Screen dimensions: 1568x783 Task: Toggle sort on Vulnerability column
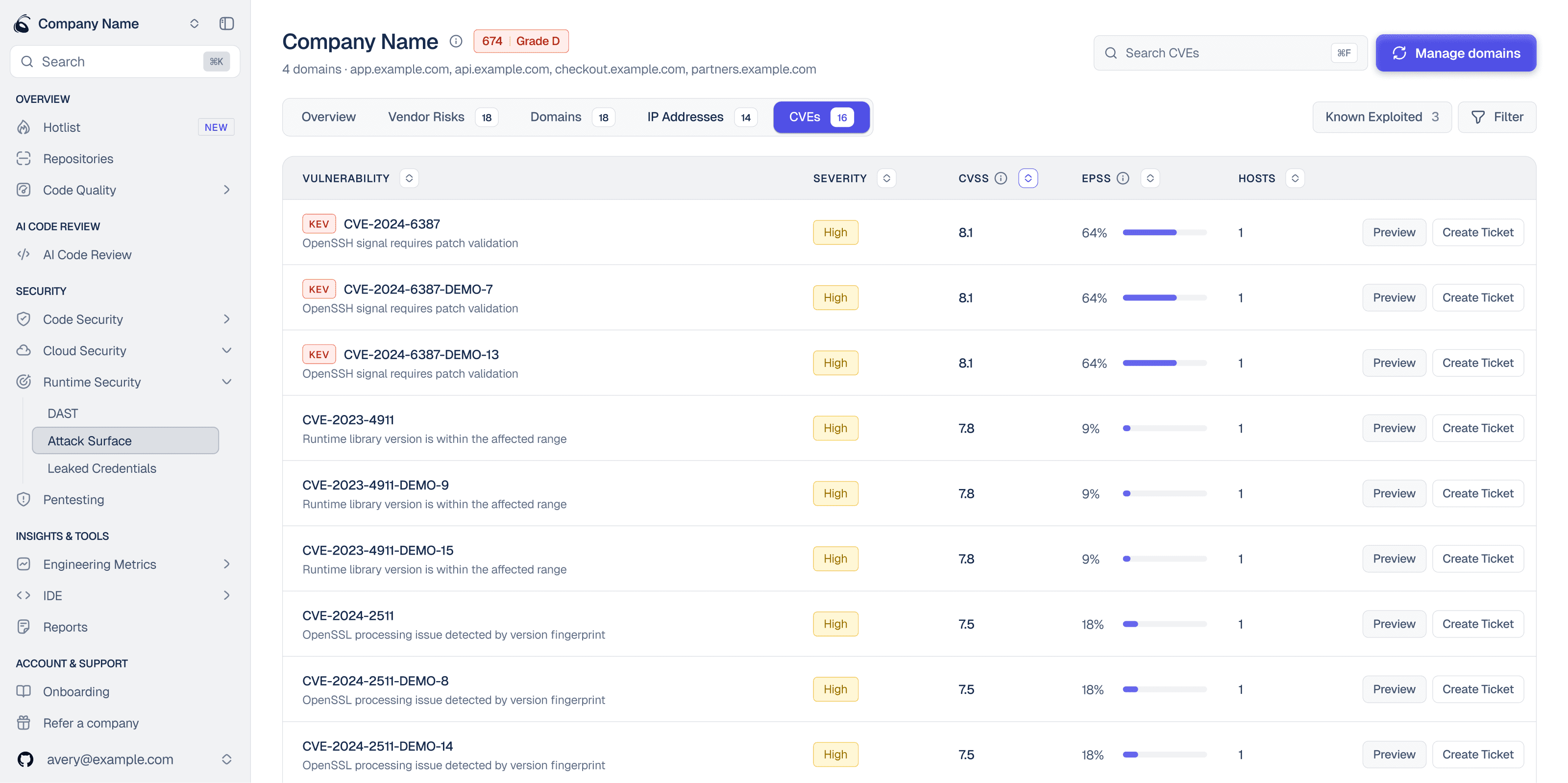pyautogui.click(x=409, y=178)
